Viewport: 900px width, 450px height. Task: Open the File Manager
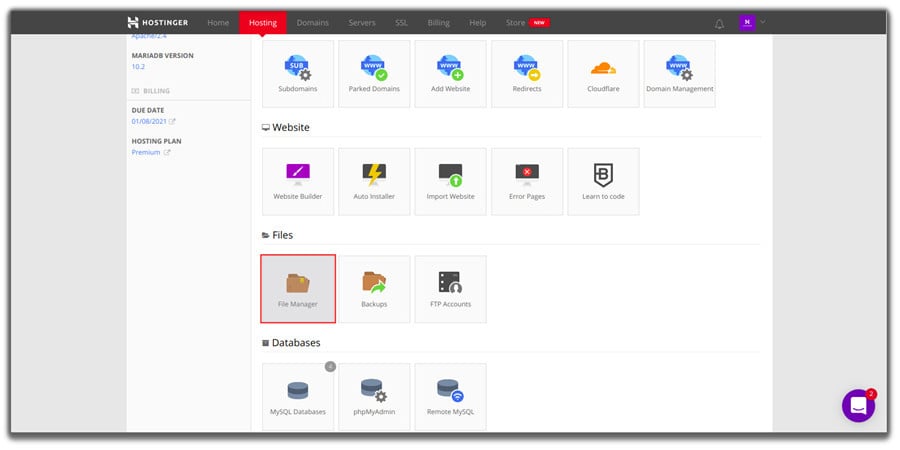click(x=297, y=289)
